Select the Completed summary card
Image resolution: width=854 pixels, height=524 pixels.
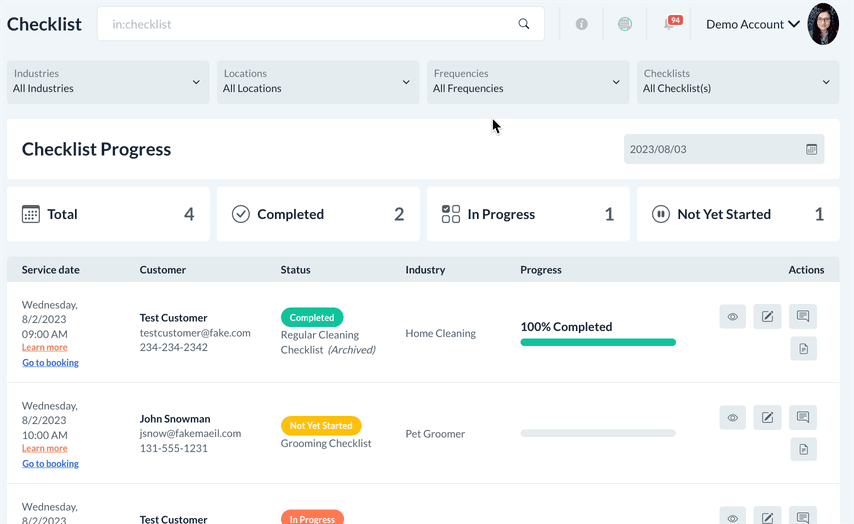[318, 214]
